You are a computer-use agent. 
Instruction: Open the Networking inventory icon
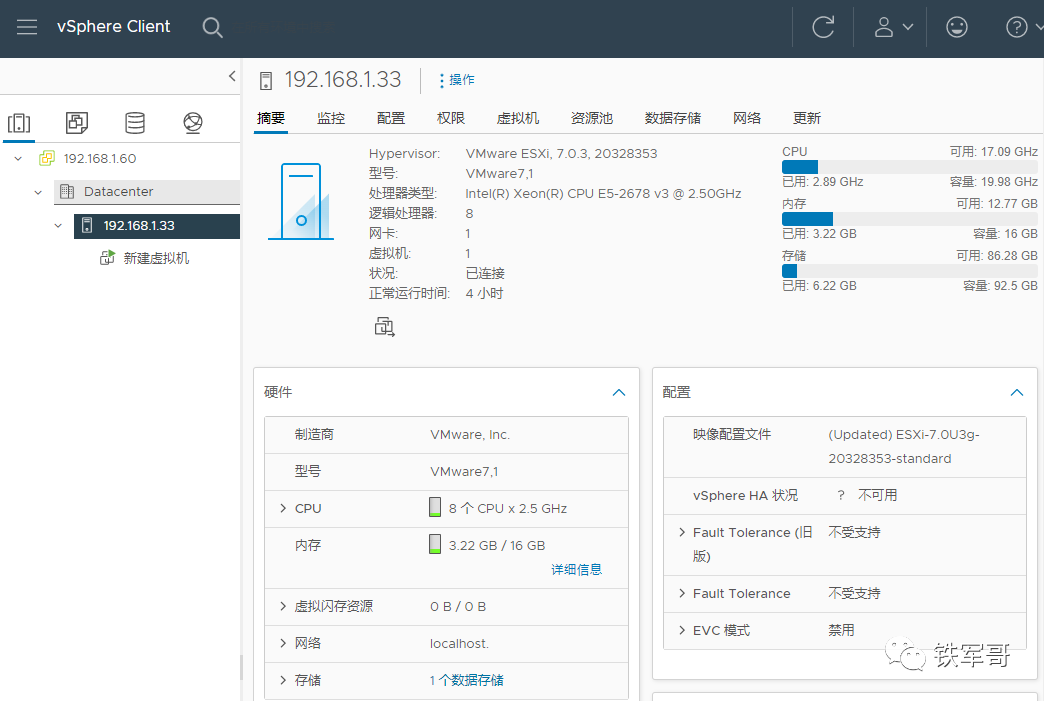189,122
